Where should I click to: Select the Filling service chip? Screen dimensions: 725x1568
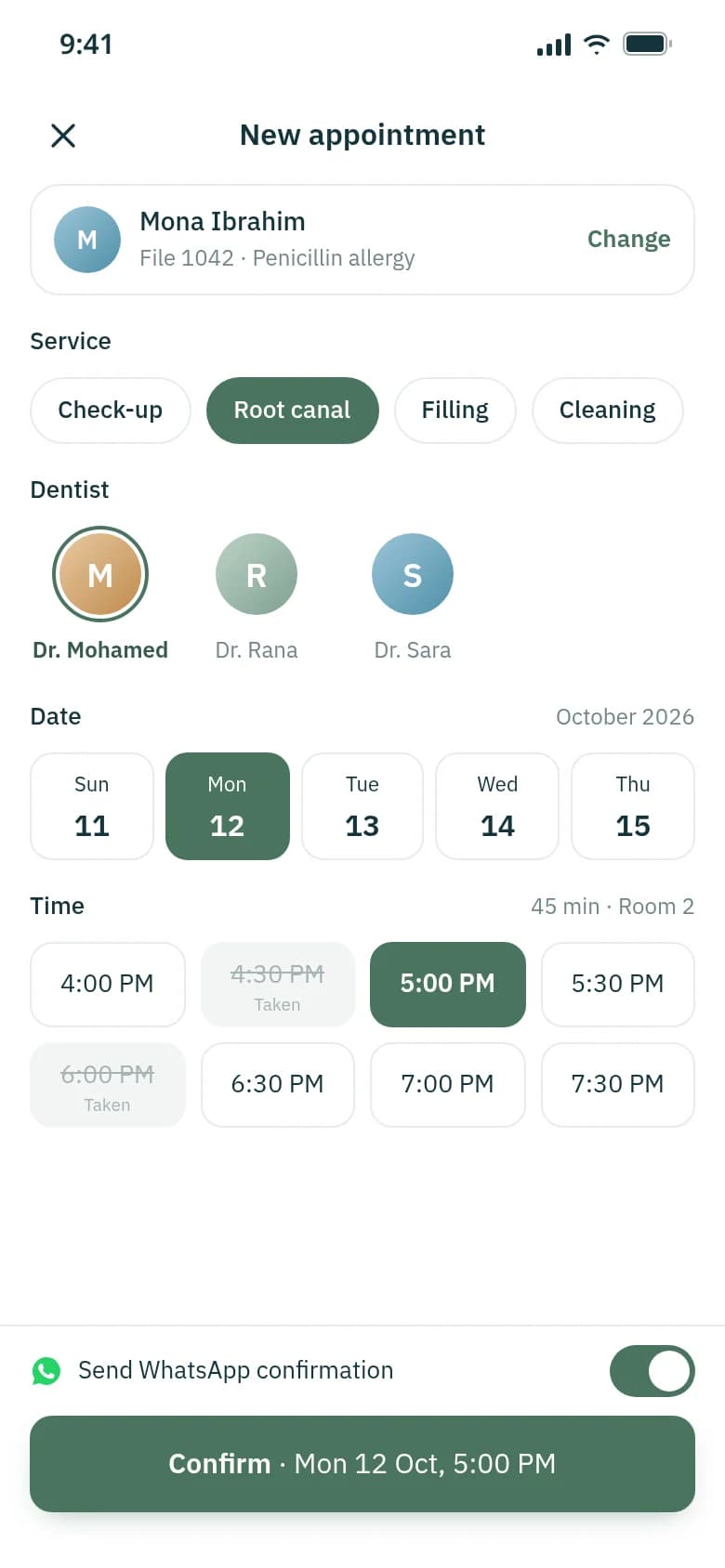point(455,411)
